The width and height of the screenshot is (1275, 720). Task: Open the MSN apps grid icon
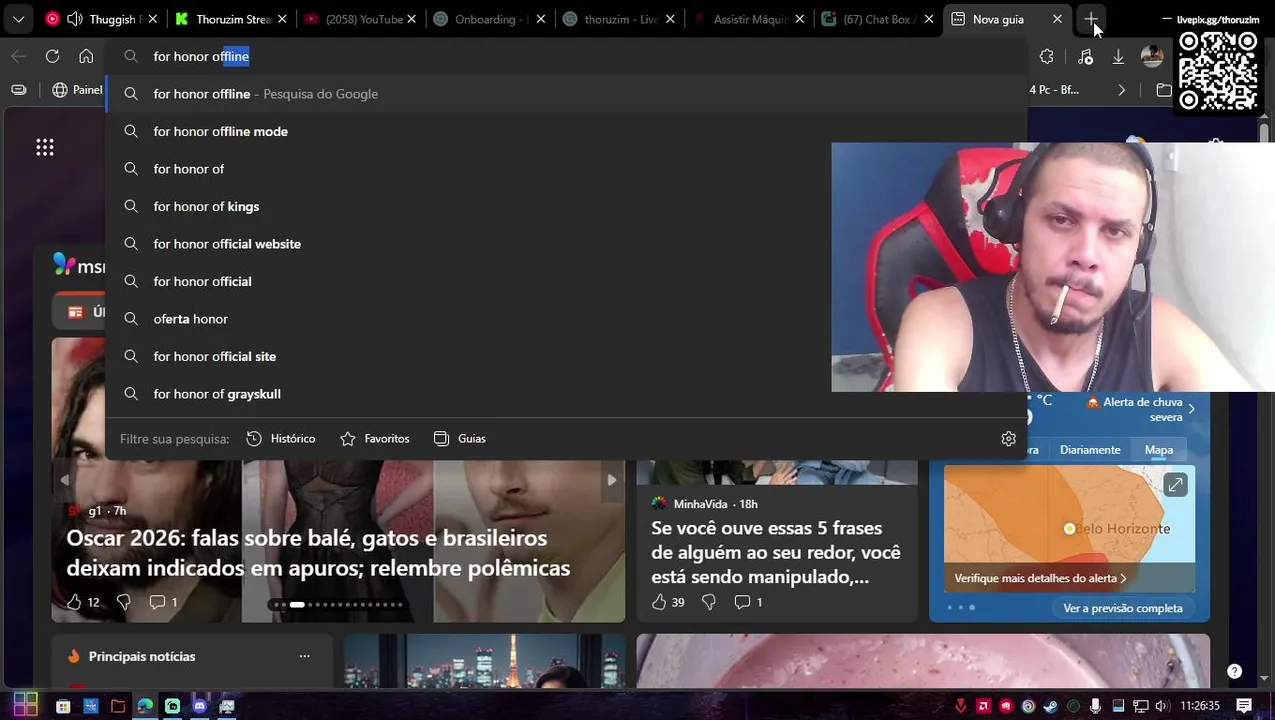click(45, 147)
